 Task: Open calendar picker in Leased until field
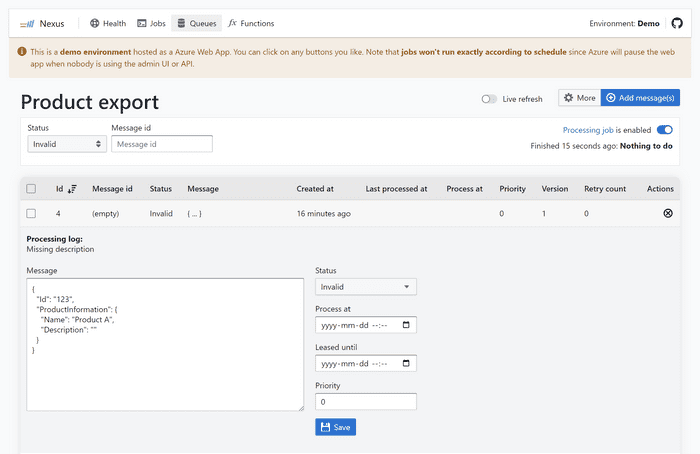pyautogui.click(x=406, y=363)
